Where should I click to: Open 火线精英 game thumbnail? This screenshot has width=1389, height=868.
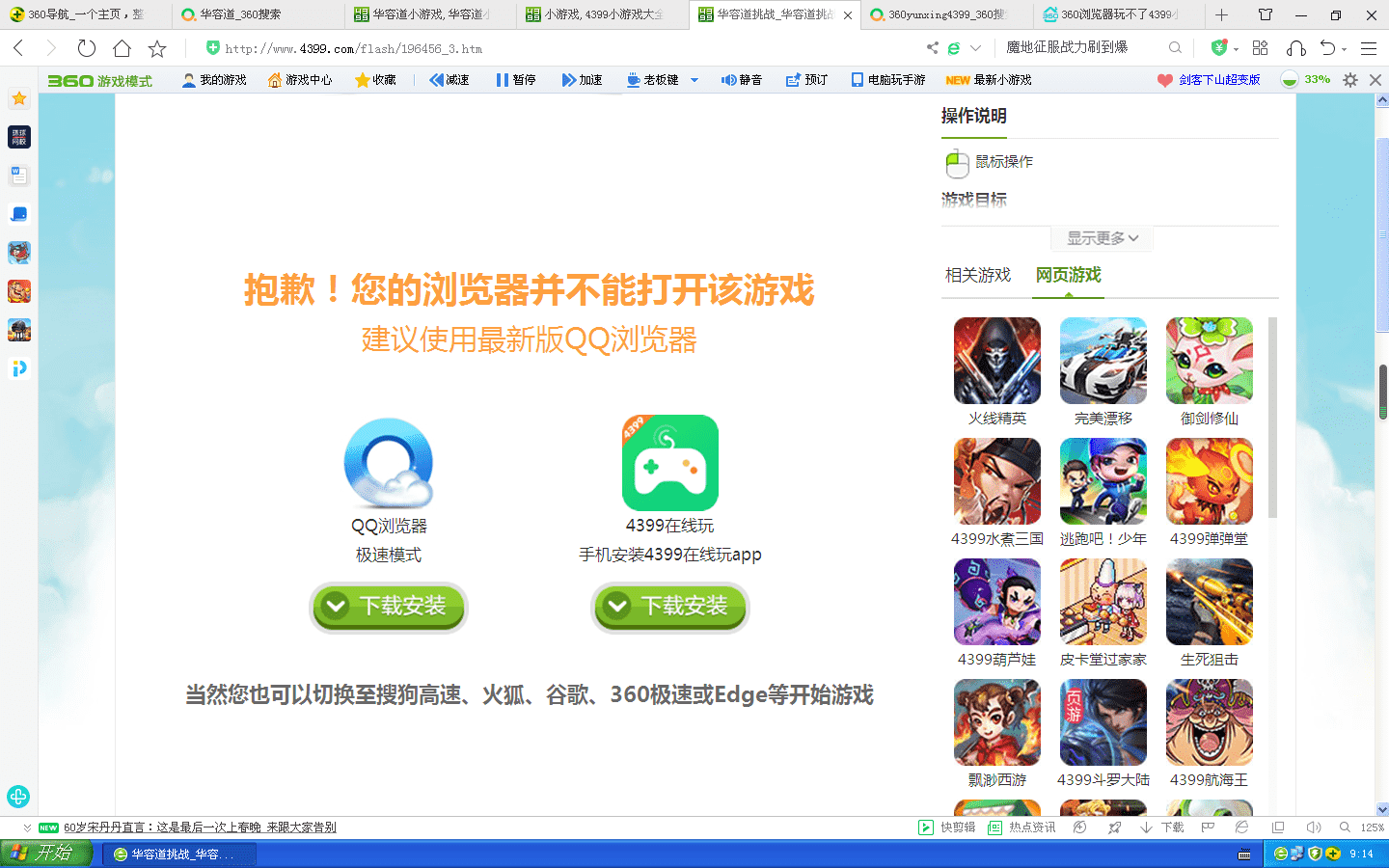pyautogui.click(x=997, y=361)
